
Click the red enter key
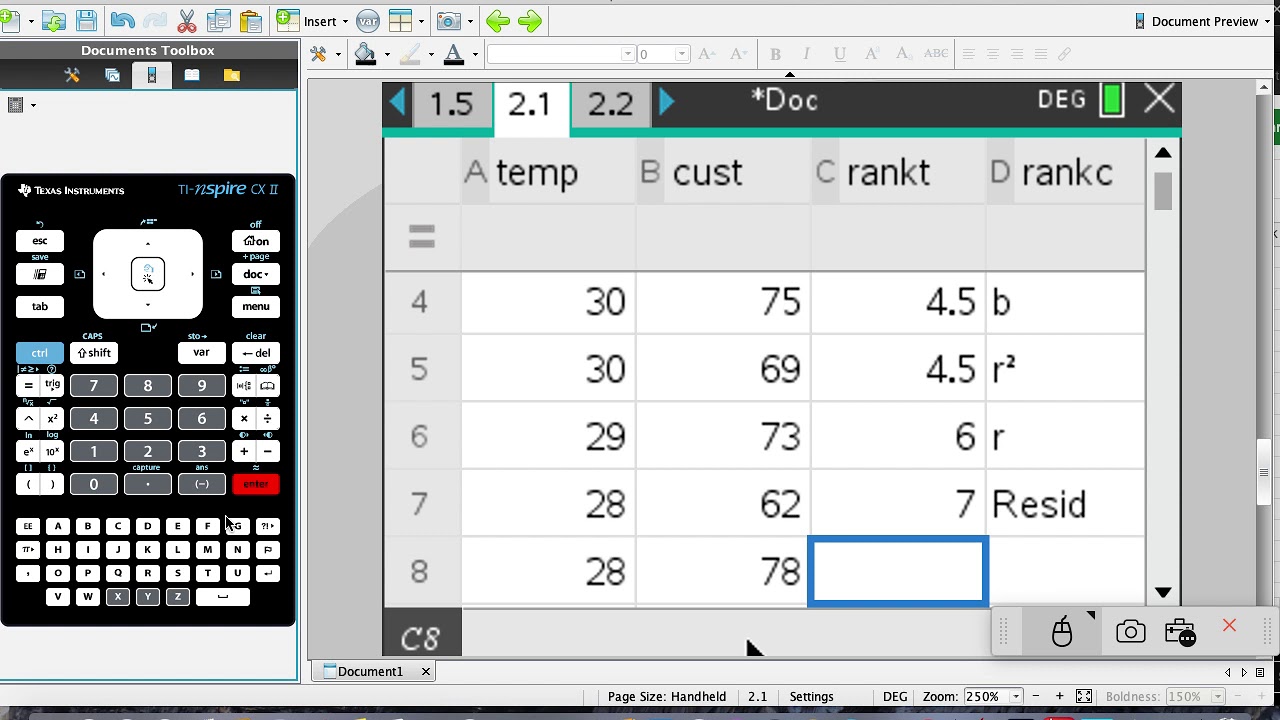pos(256,485)
